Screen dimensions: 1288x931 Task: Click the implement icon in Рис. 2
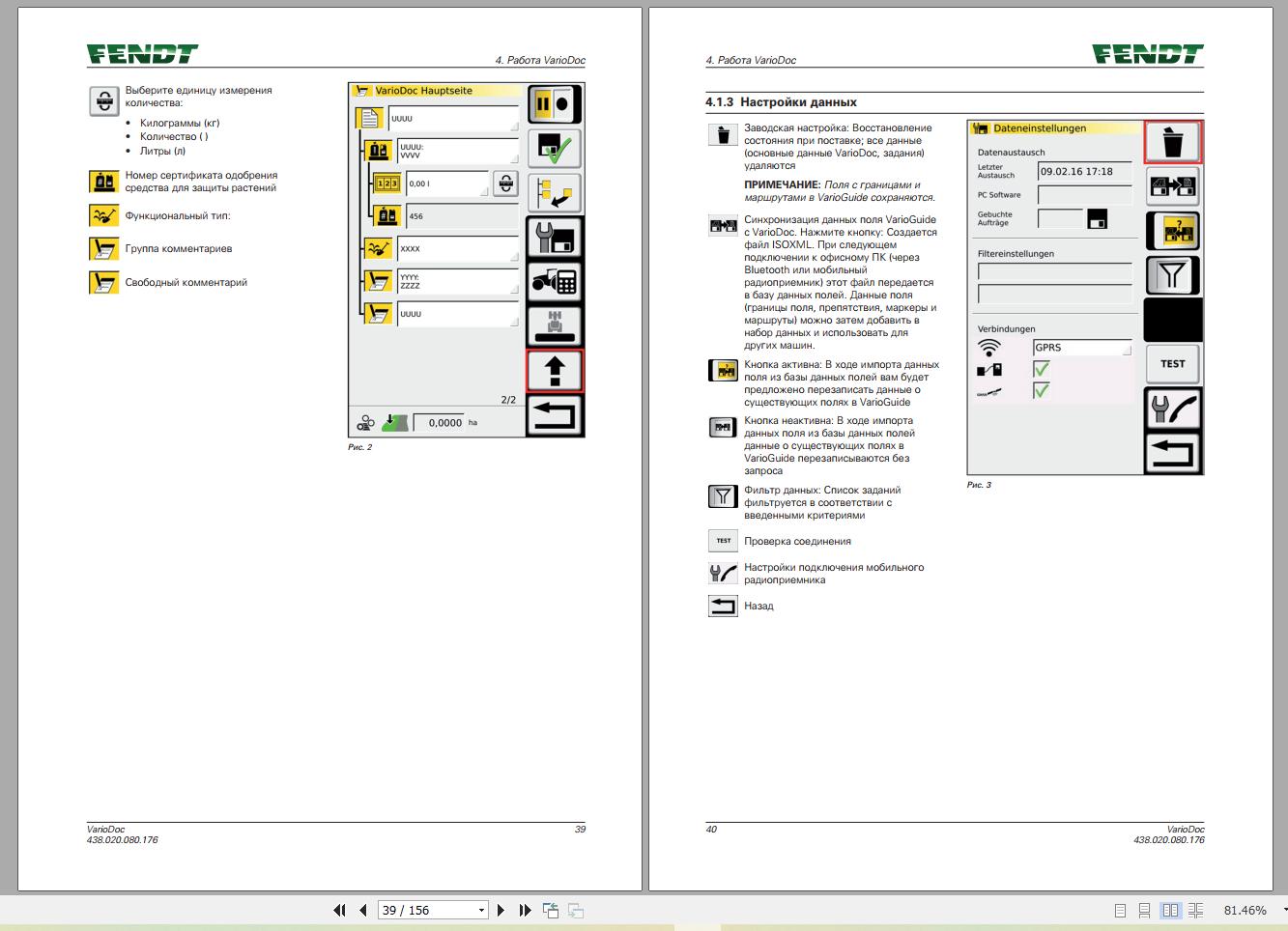555,325
